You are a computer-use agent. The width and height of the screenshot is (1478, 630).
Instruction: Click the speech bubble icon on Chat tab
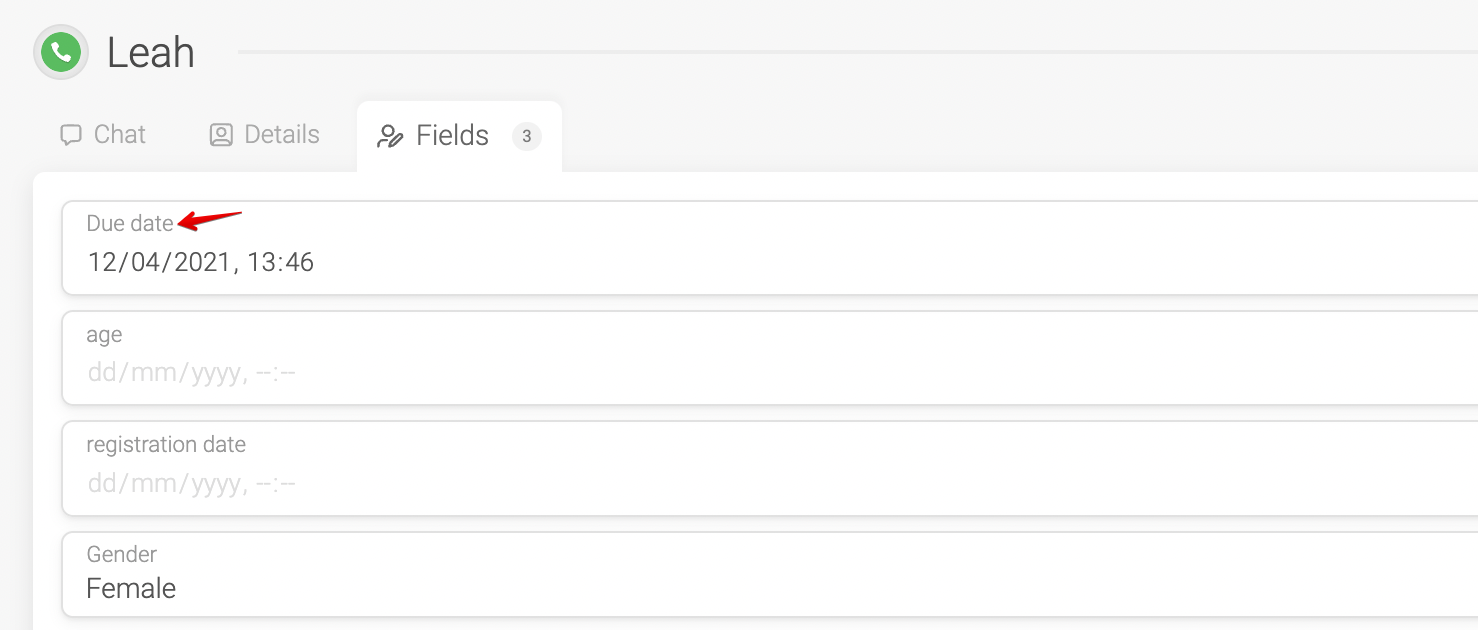pos(71,135)
